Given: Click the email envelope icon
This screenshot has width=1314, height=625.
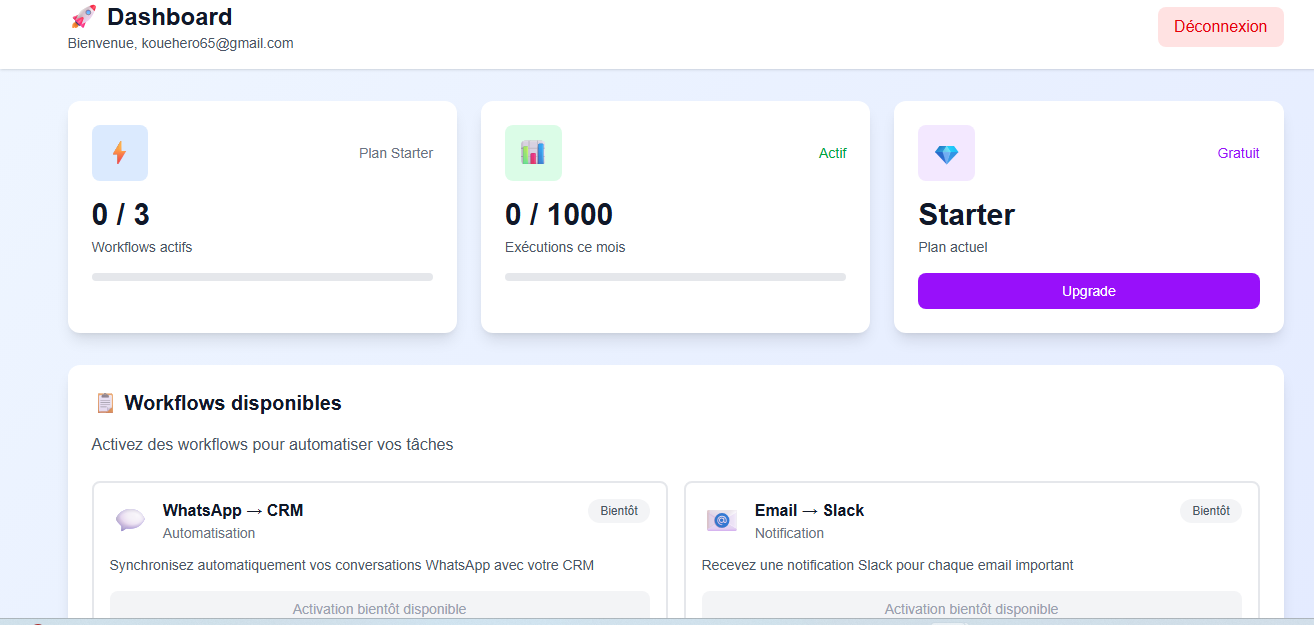Looking at the screenshot, I should point(722,520).
